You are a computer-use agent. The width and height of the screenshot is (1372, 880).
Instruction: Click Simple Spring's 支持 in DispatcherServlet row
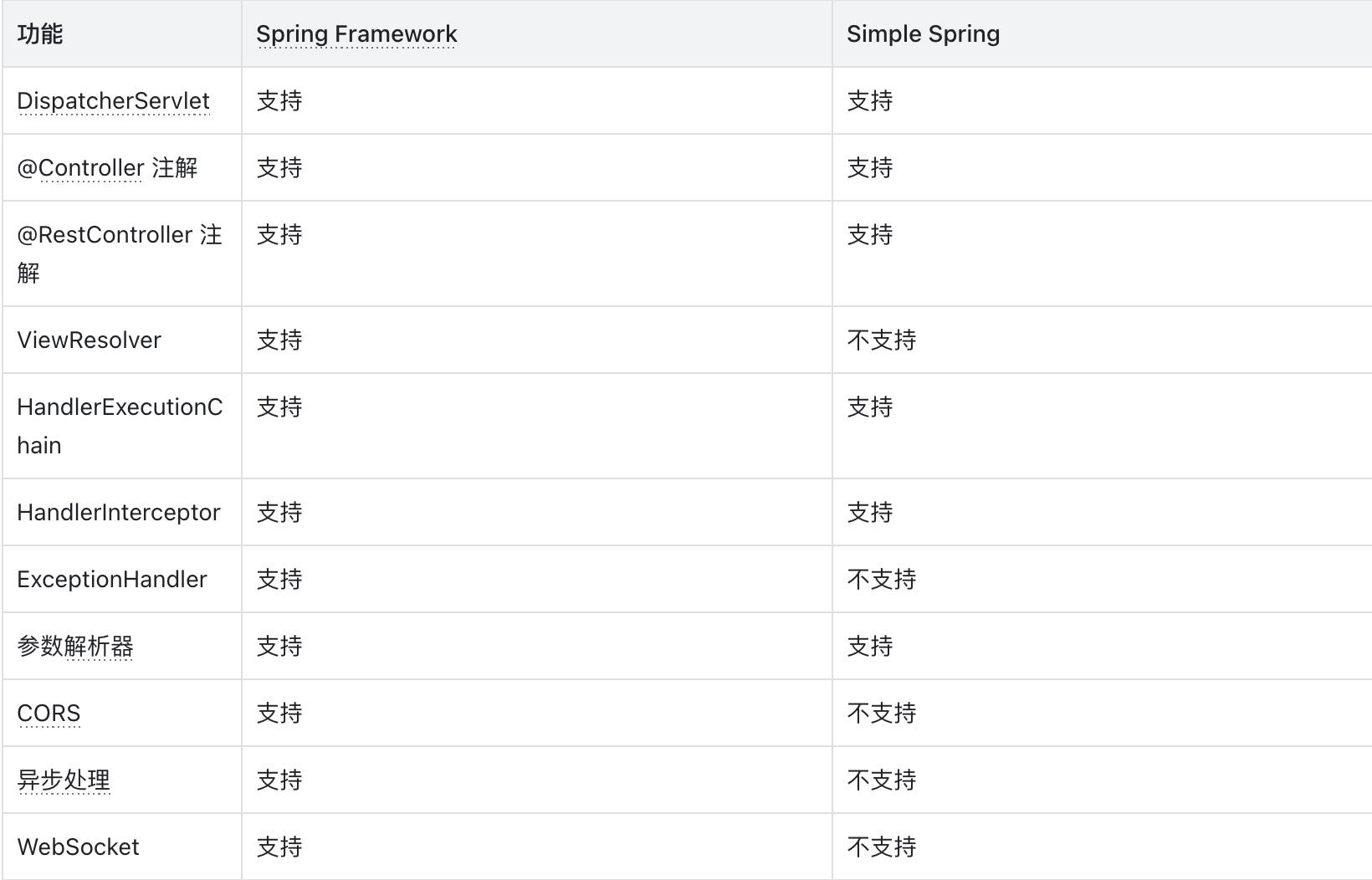(x=870, y=101)
